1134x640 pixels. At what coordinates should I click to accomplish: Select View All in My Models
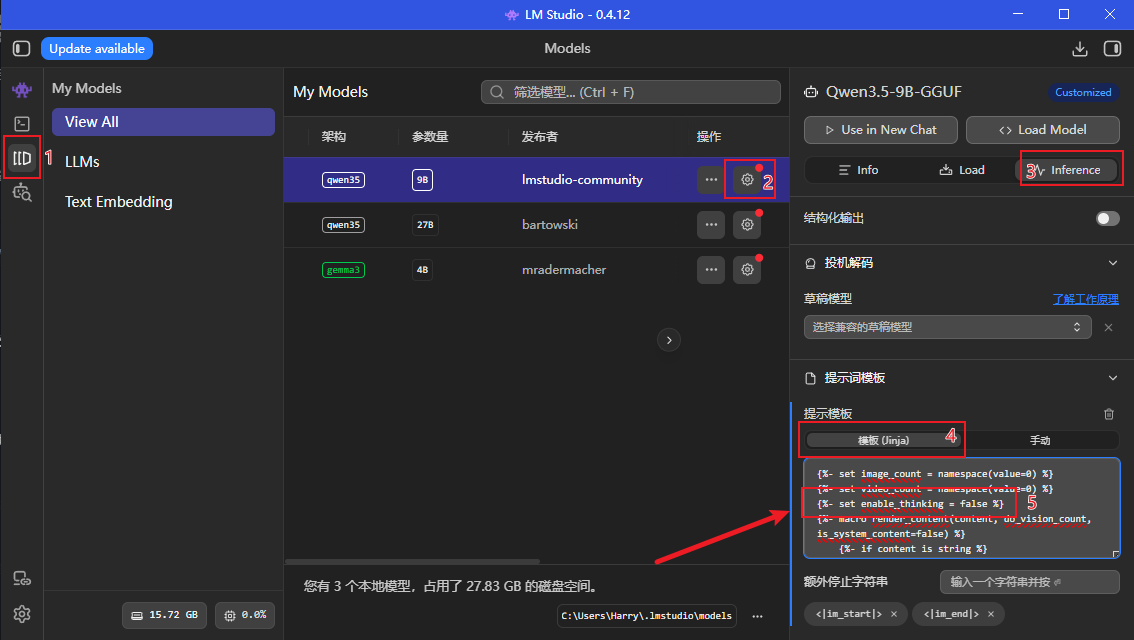pyautogui.click(x=163, y=122)
